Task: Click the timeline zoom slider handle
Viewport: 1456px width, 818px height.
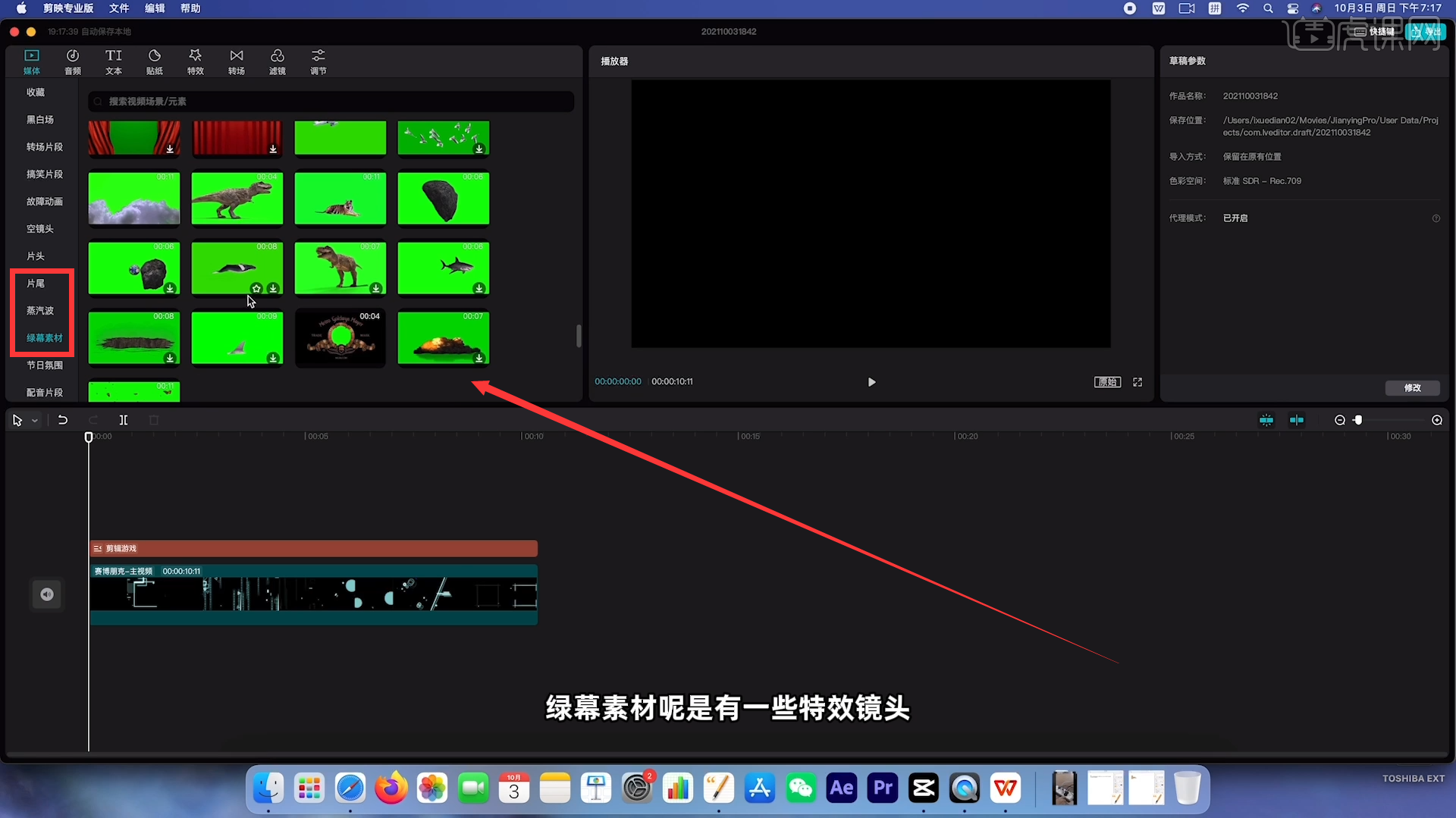Action: 1358,420
